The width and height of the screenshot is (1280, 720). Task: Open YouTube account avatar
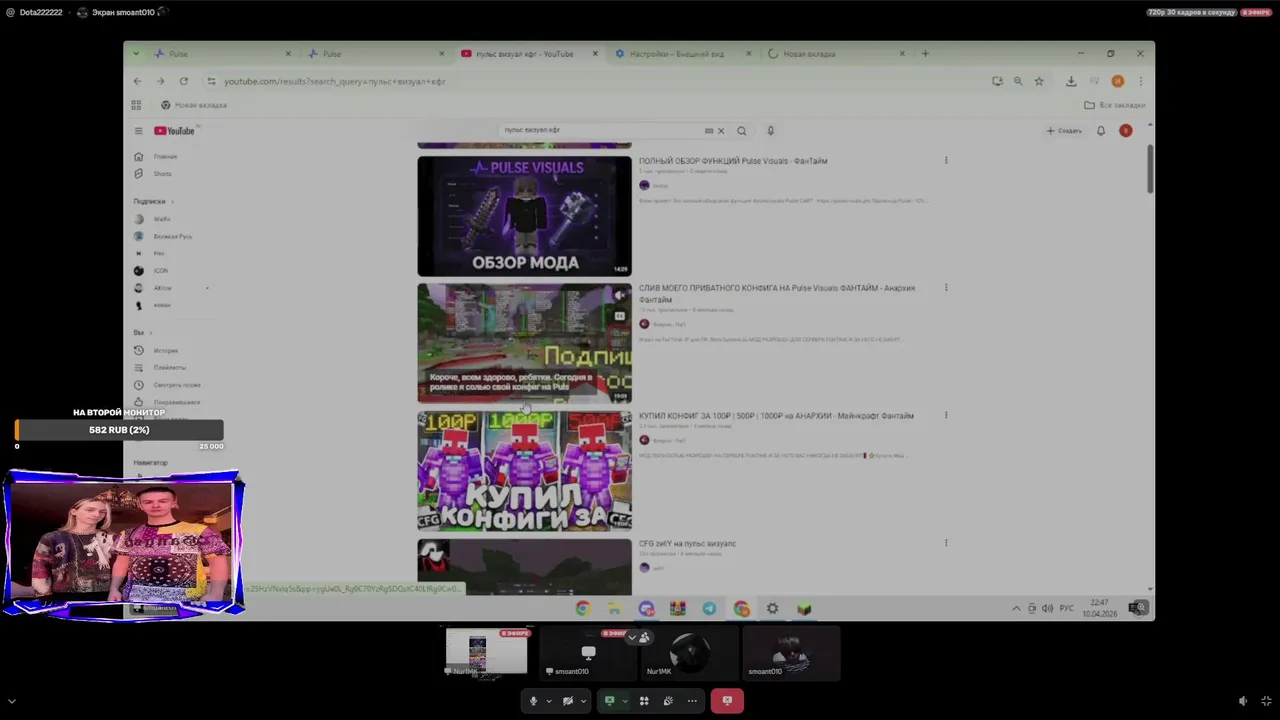1126,131
